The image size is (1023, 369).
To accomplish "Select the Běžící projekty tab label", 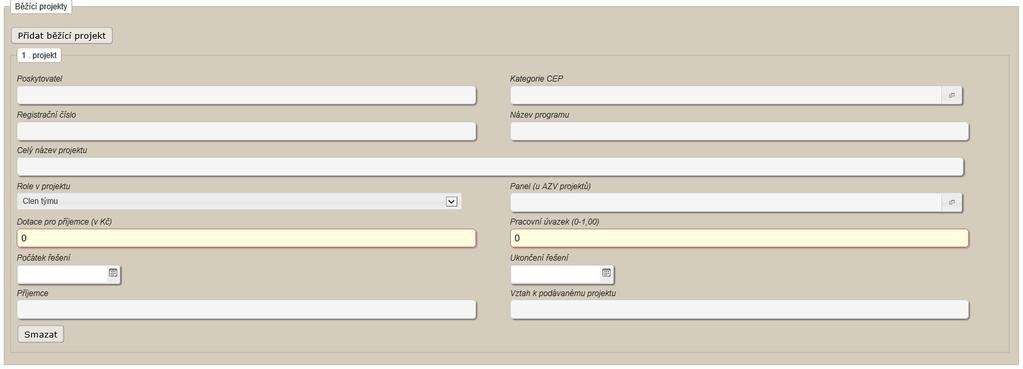I will coord(40,7).
